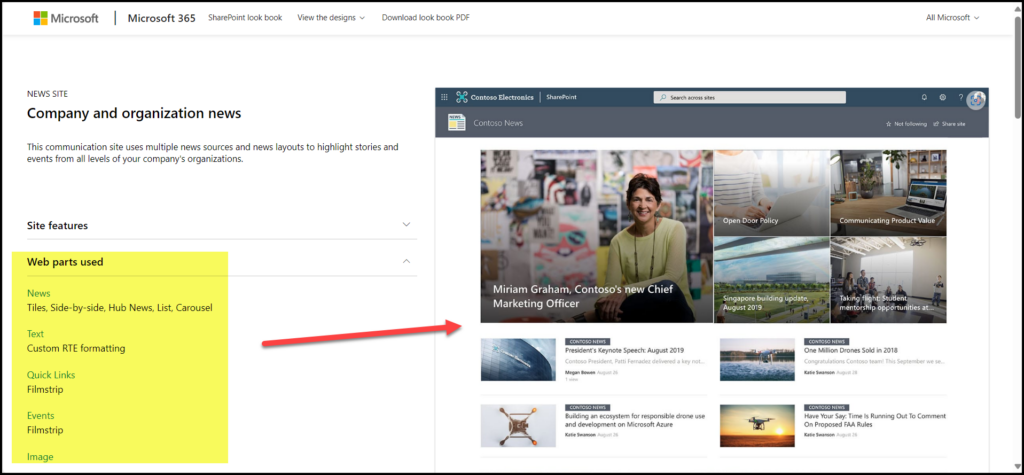This screenshot has height=475, width=1024.
Task: Click the News web part link
Action: (x=39, y=293)
